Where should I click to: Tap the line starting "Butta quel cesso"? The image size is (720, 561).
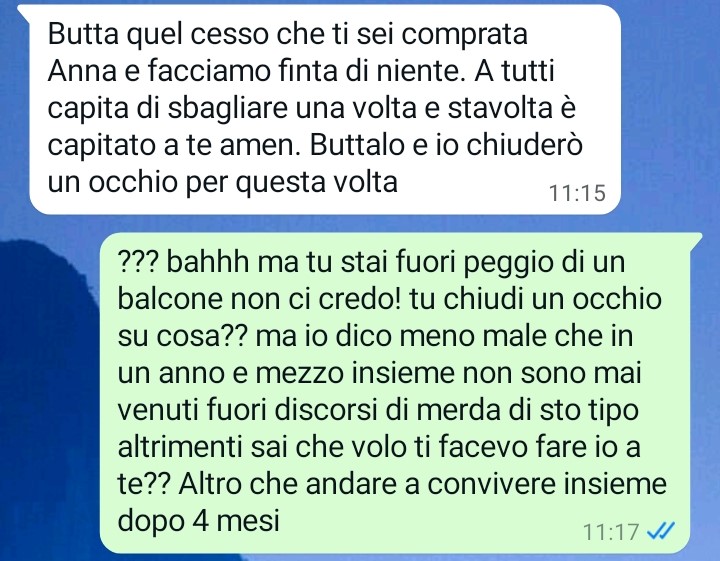287,34
